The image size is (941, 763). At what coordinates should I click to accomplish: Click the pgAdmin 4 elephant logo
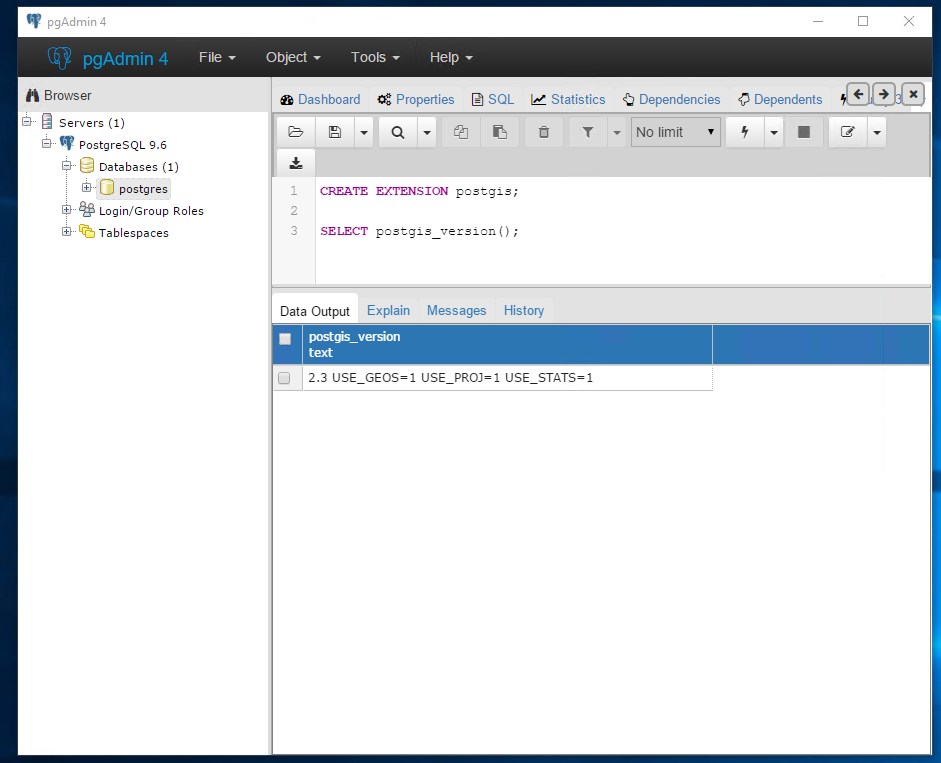(x=59, y=58)
